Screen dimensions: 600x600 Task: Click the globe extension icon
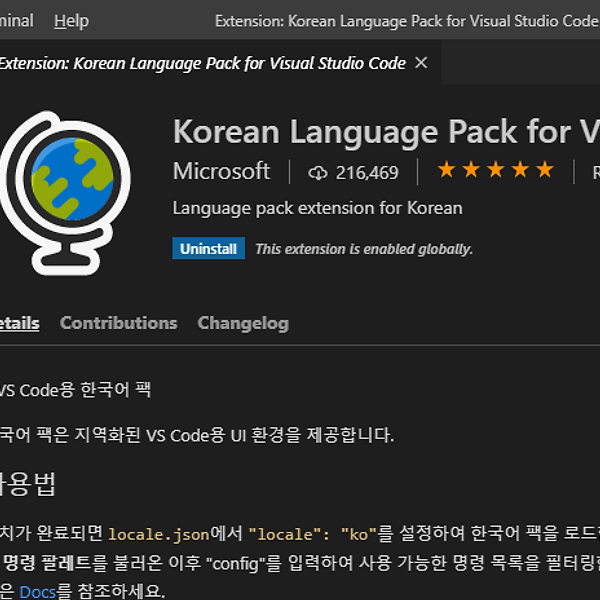click(x=65, y=192)
